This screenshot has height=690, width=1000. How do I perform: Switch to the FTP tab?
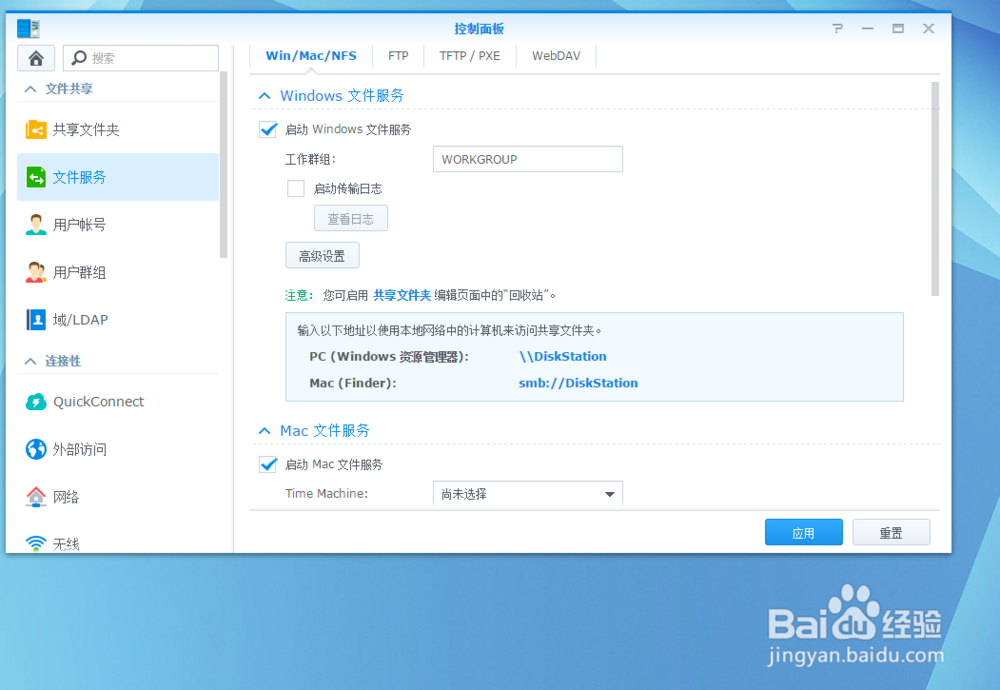pos(398,56)
